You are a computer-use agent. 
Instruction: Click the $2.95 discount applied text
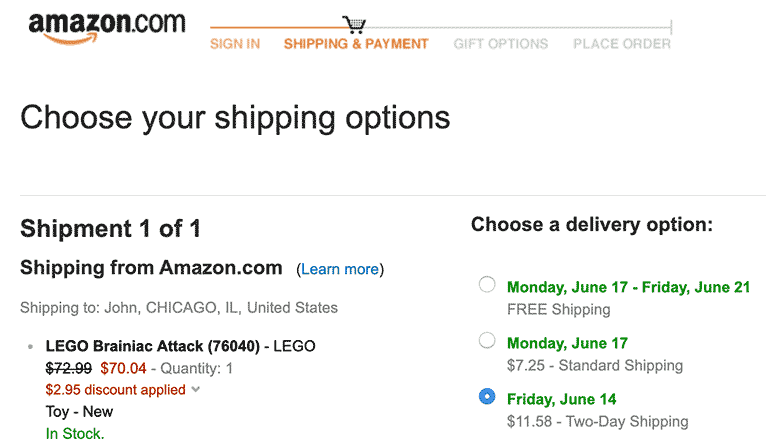click(x=115, y=390)
